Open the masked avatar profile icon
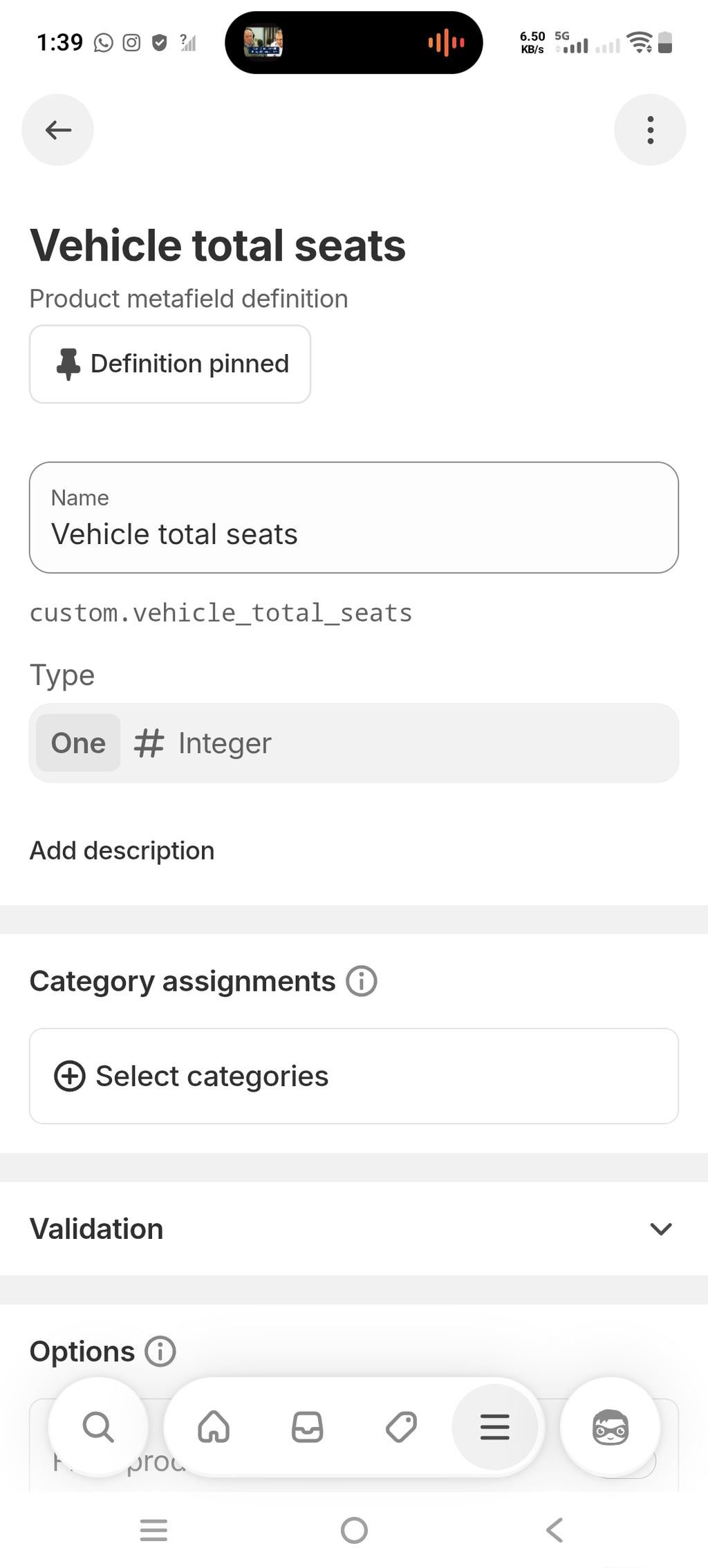 [x=611, y=1427]
